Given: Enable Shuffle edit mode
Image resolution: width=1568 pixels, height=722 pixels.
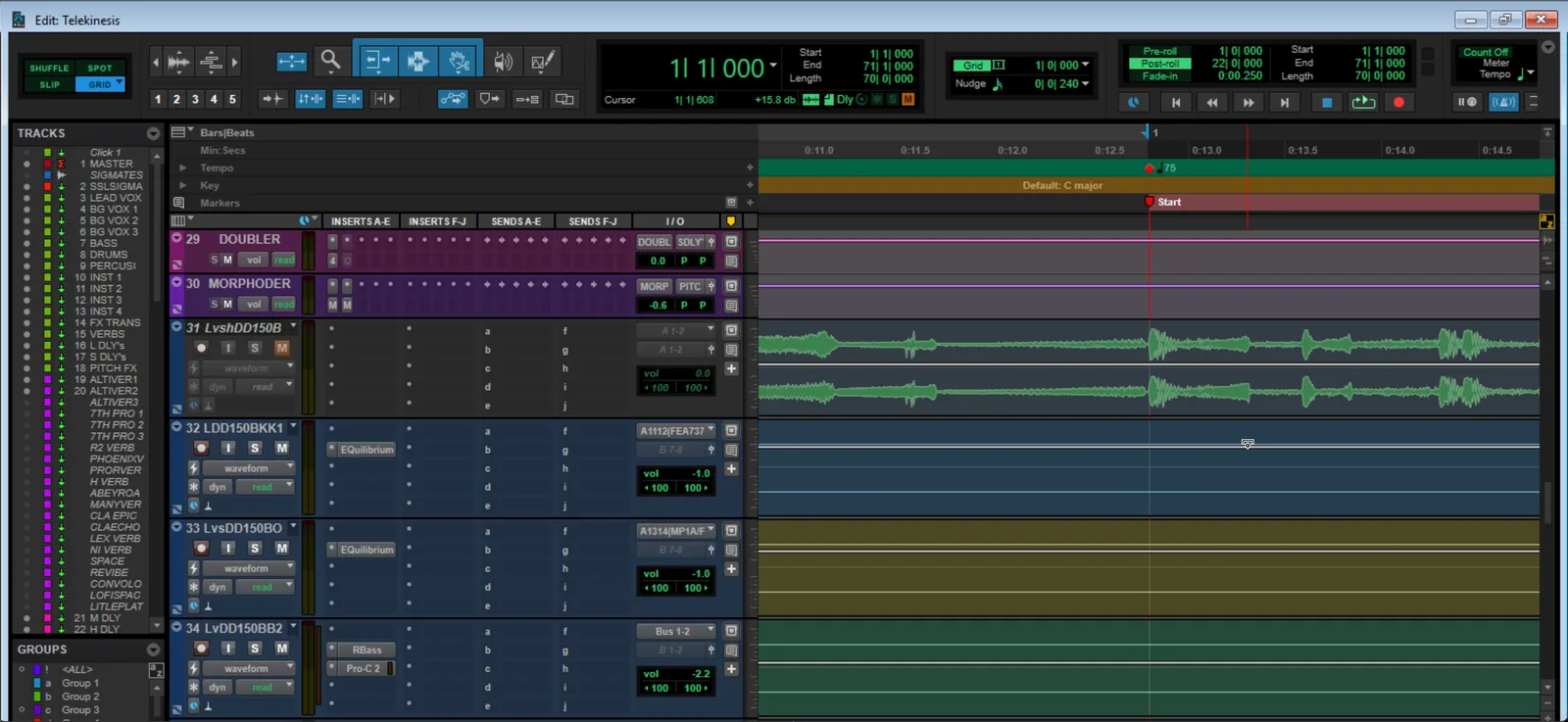Looking at the screenshot, I should [49, 69].
